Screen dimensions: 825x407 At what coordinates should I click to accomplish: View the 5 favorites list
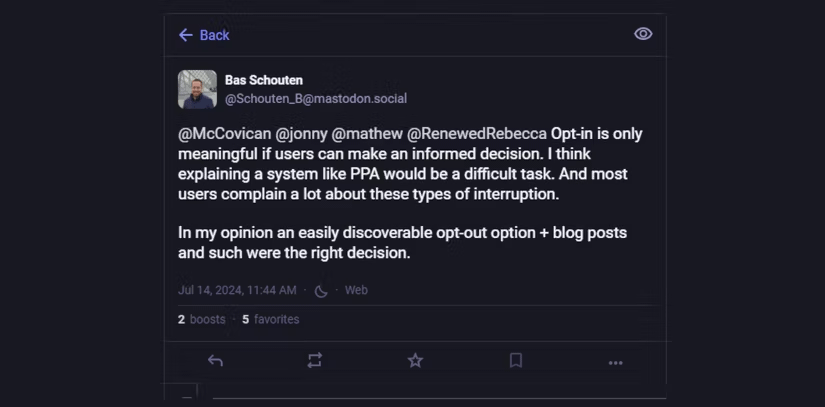pyautogui.click(x=271, y=319)
